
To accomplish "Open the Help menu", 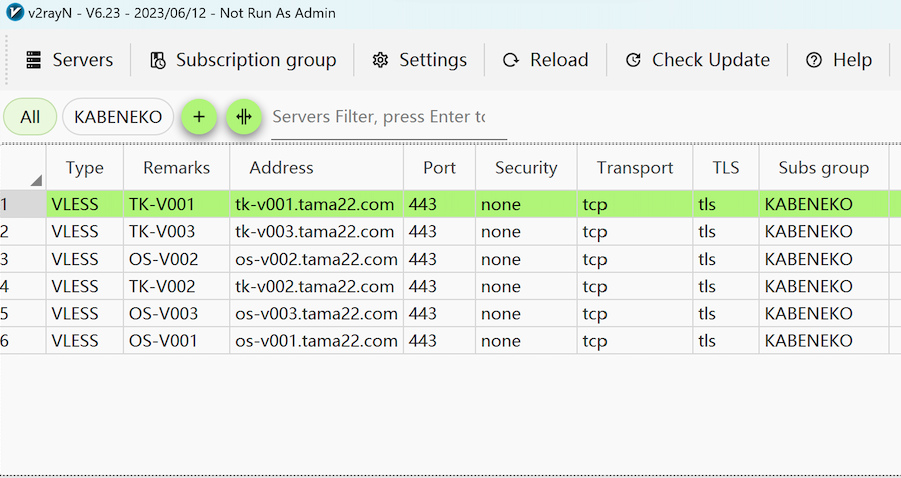I will [x=838, y=60].
